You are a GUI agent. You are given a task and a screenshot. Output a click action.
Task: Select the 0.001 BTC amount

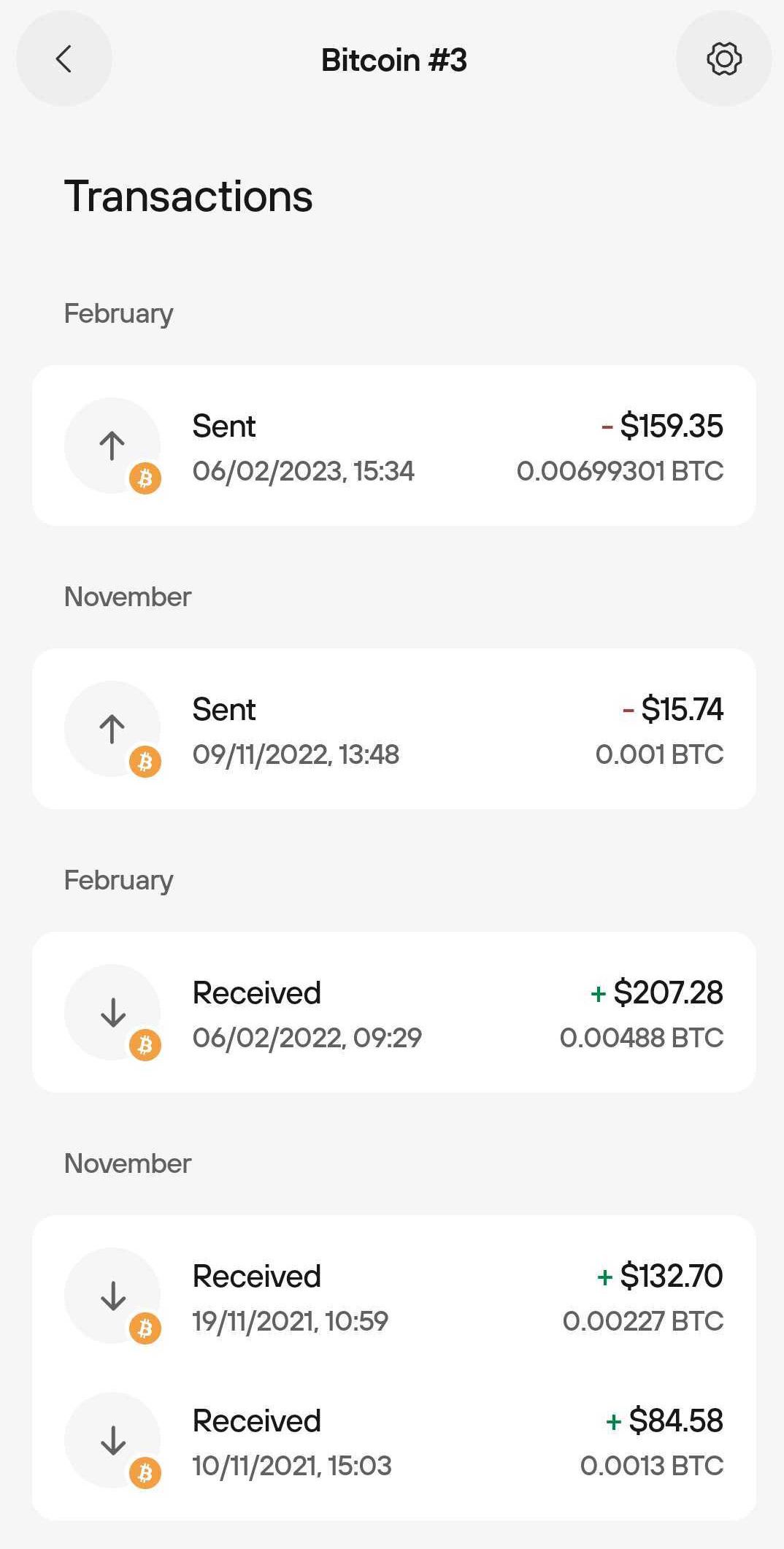tap(660, 754)
